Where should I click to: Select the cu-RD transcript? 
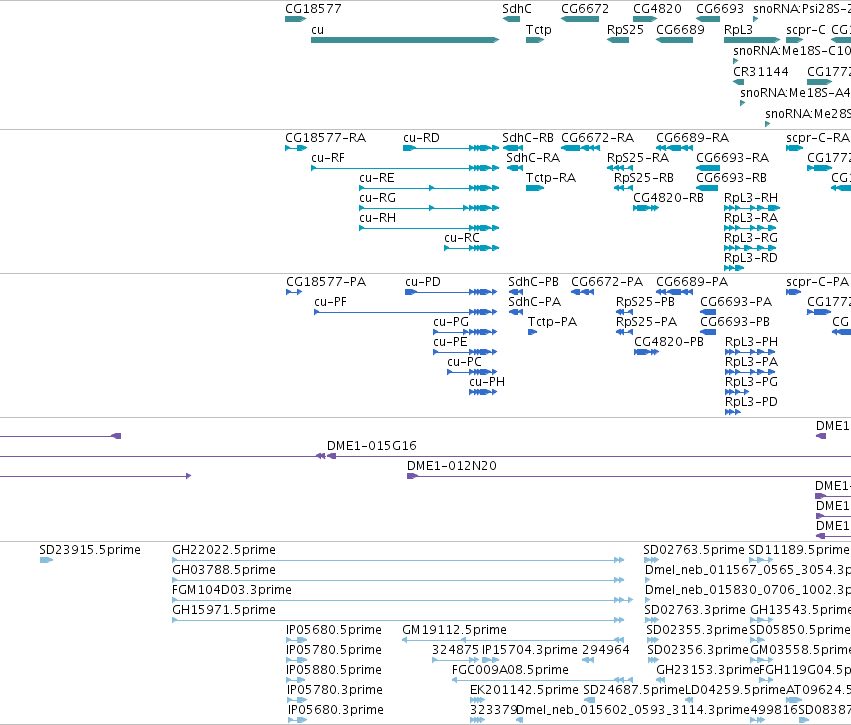coord(451,148)
